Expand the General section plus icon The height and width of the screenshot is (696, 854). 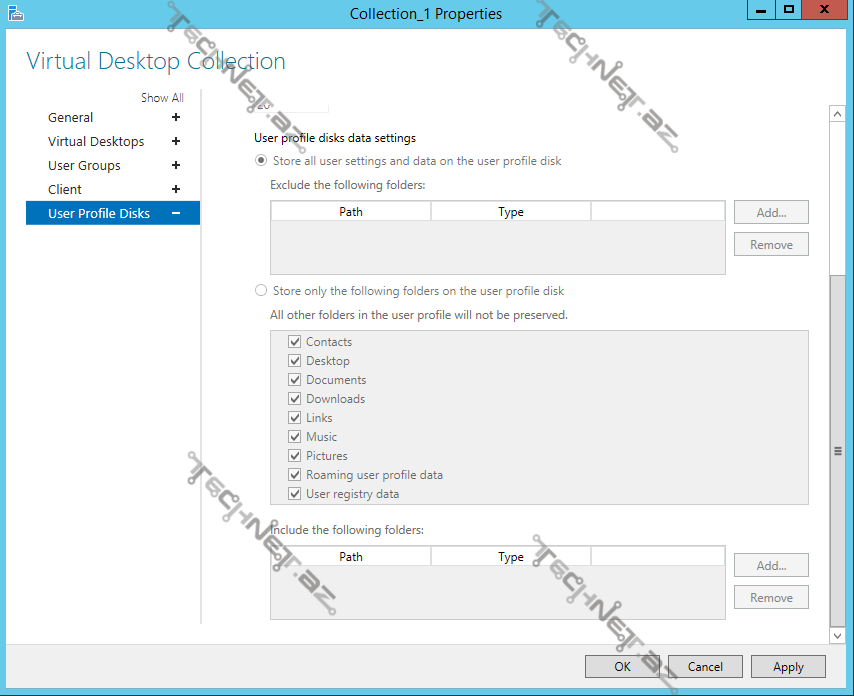(176, 117)
